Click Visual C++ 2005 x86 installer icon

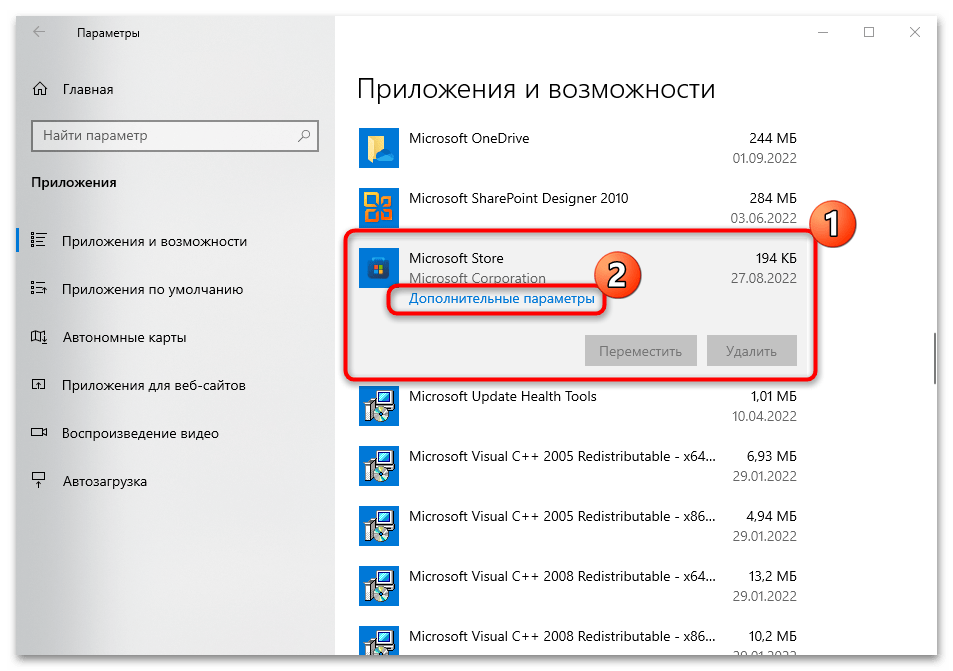point(379,526)
